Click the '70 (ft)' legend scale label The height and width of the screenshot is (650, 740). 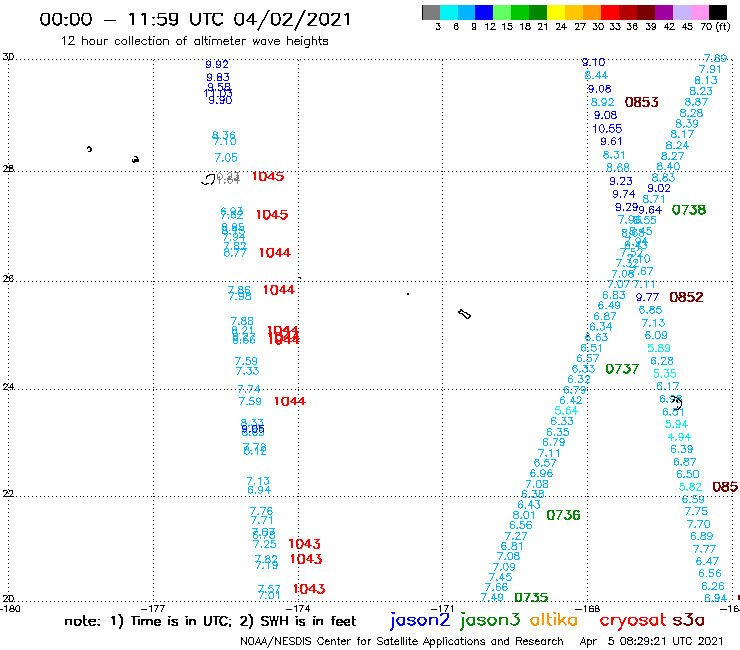[715, 27]
